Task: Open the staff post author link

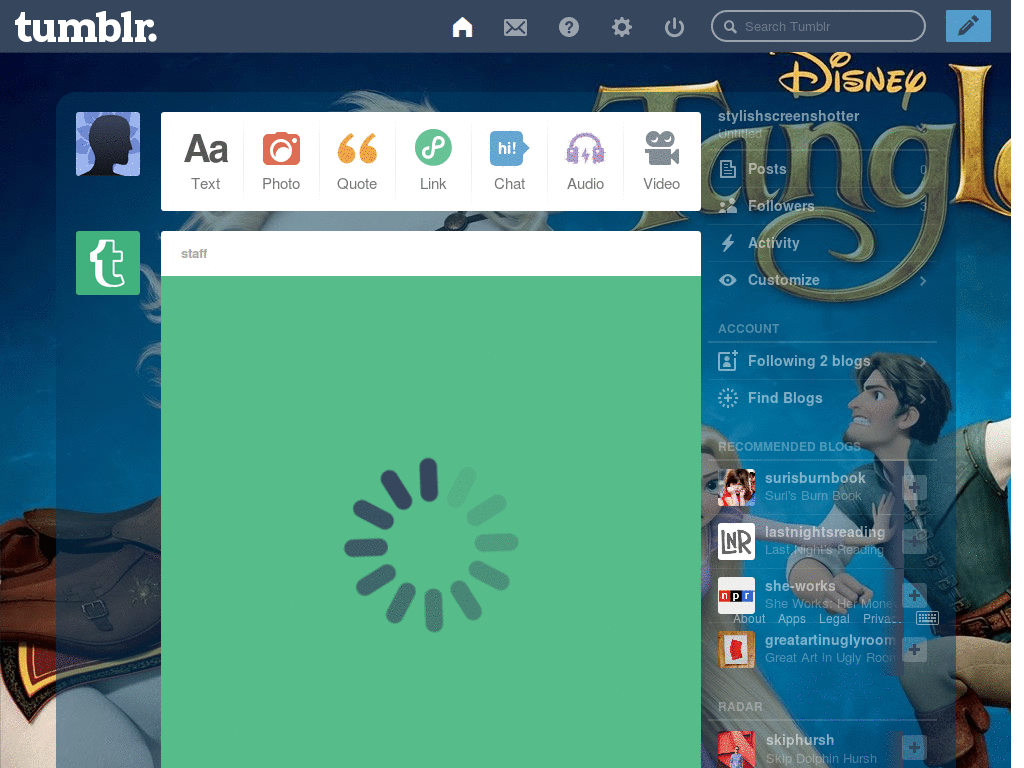Action: point(194,253)
